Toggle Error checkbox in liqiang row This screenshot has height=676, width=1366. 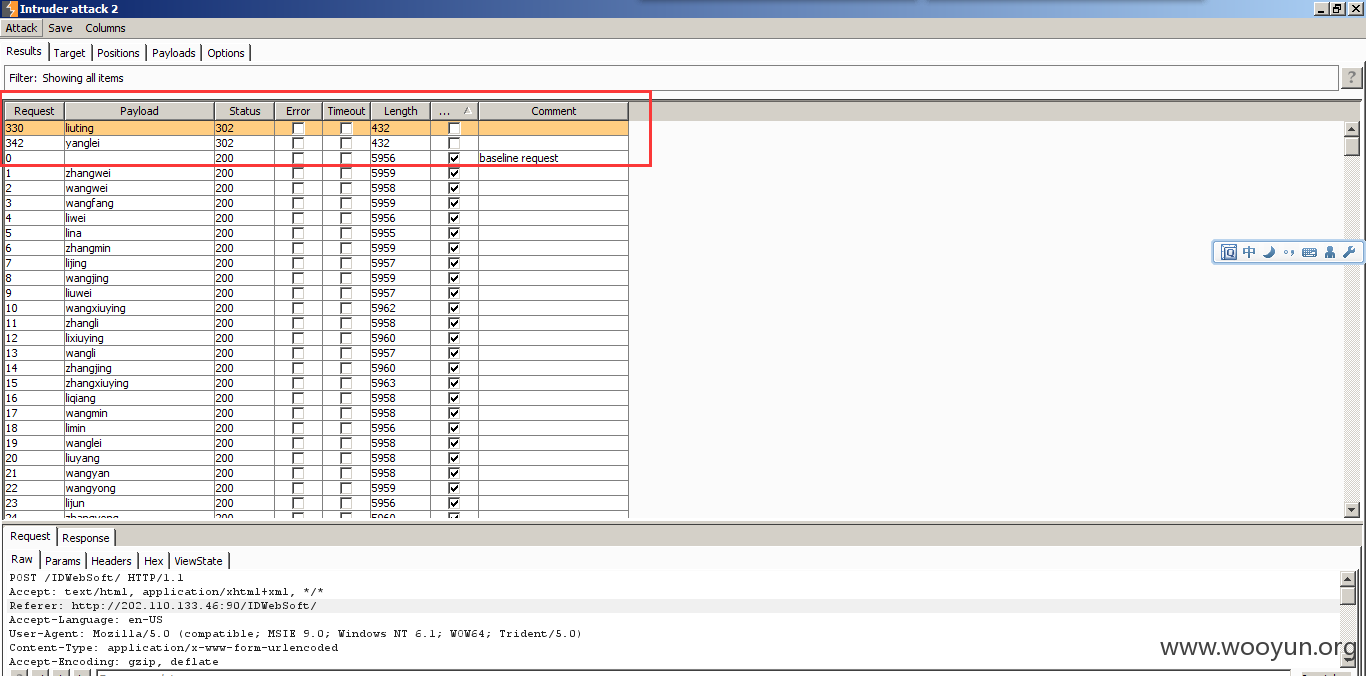tap(298, 398)
